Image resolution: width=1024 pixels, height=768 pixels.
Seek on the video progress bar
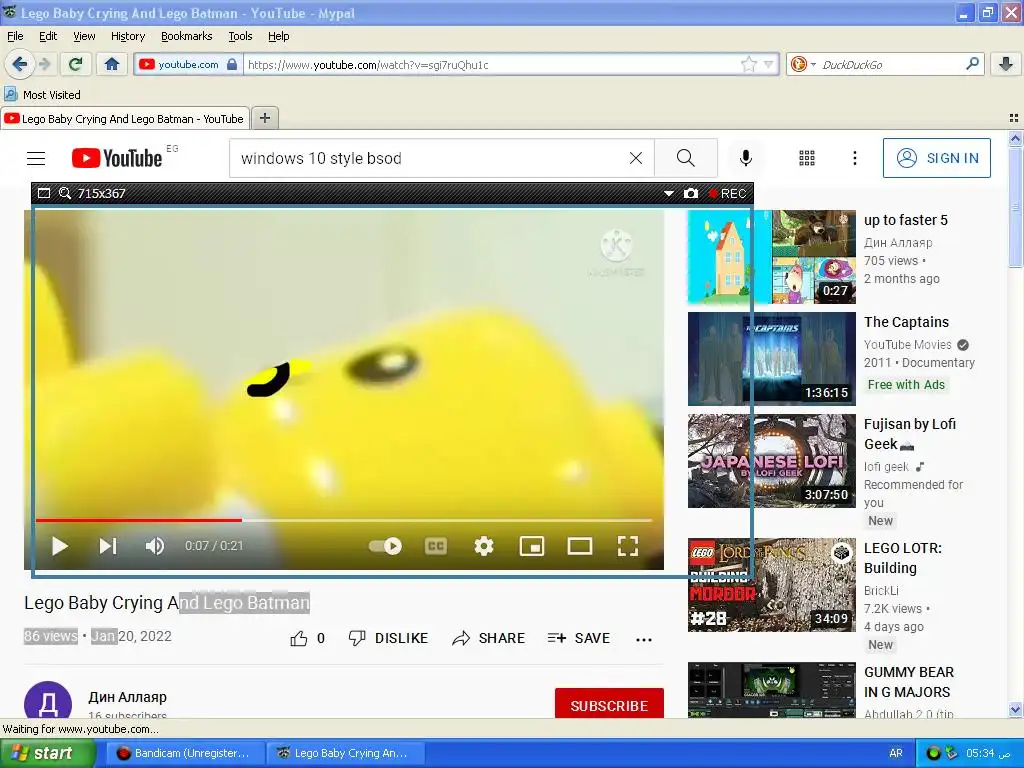[x=344, y=520]
